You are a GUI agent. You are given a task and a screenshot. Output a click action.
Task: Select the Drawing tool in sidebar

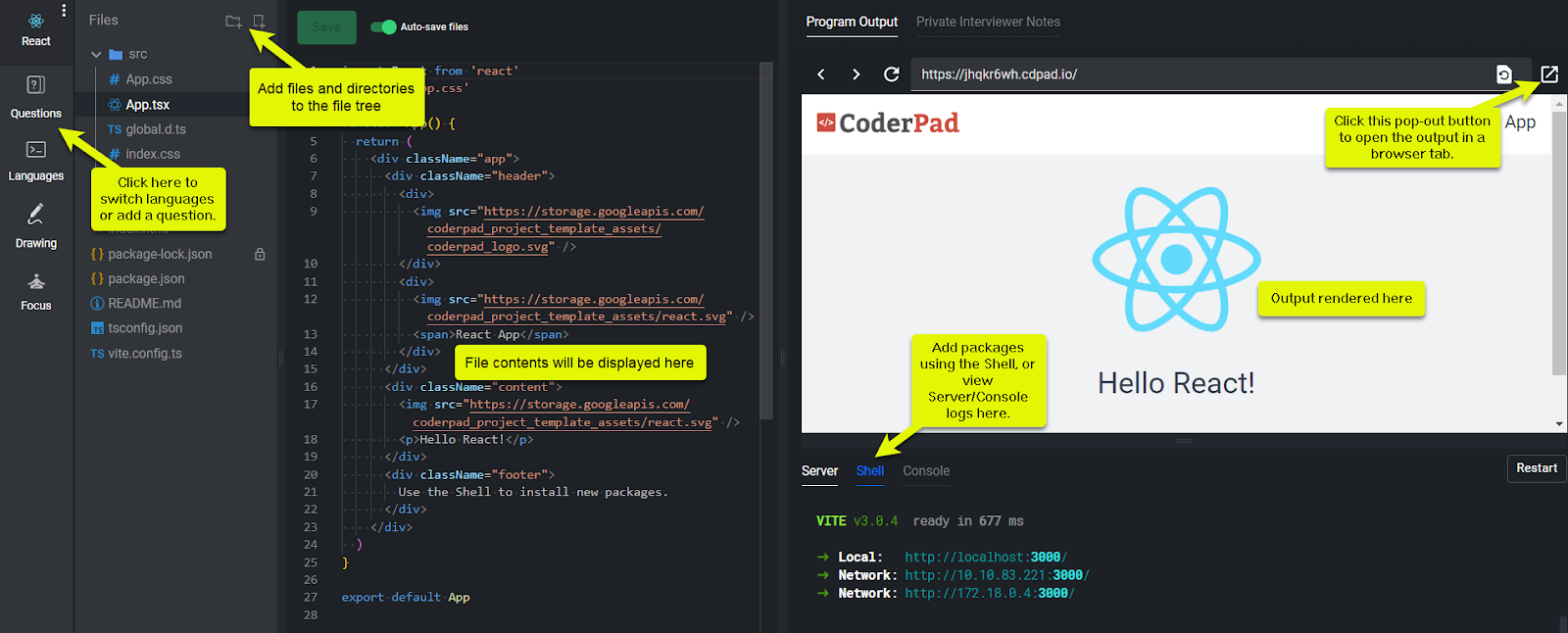35,225
